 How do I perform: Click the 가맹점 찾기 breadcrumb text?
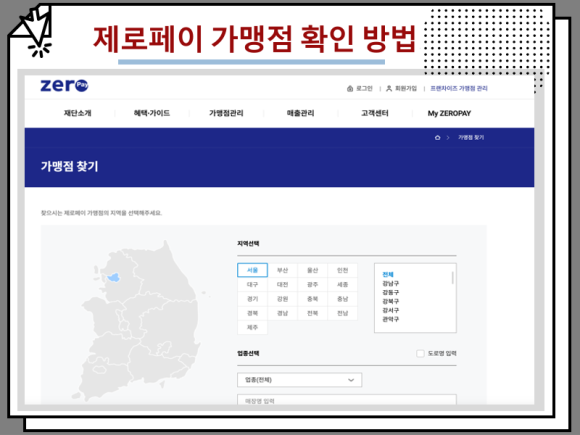471,138
